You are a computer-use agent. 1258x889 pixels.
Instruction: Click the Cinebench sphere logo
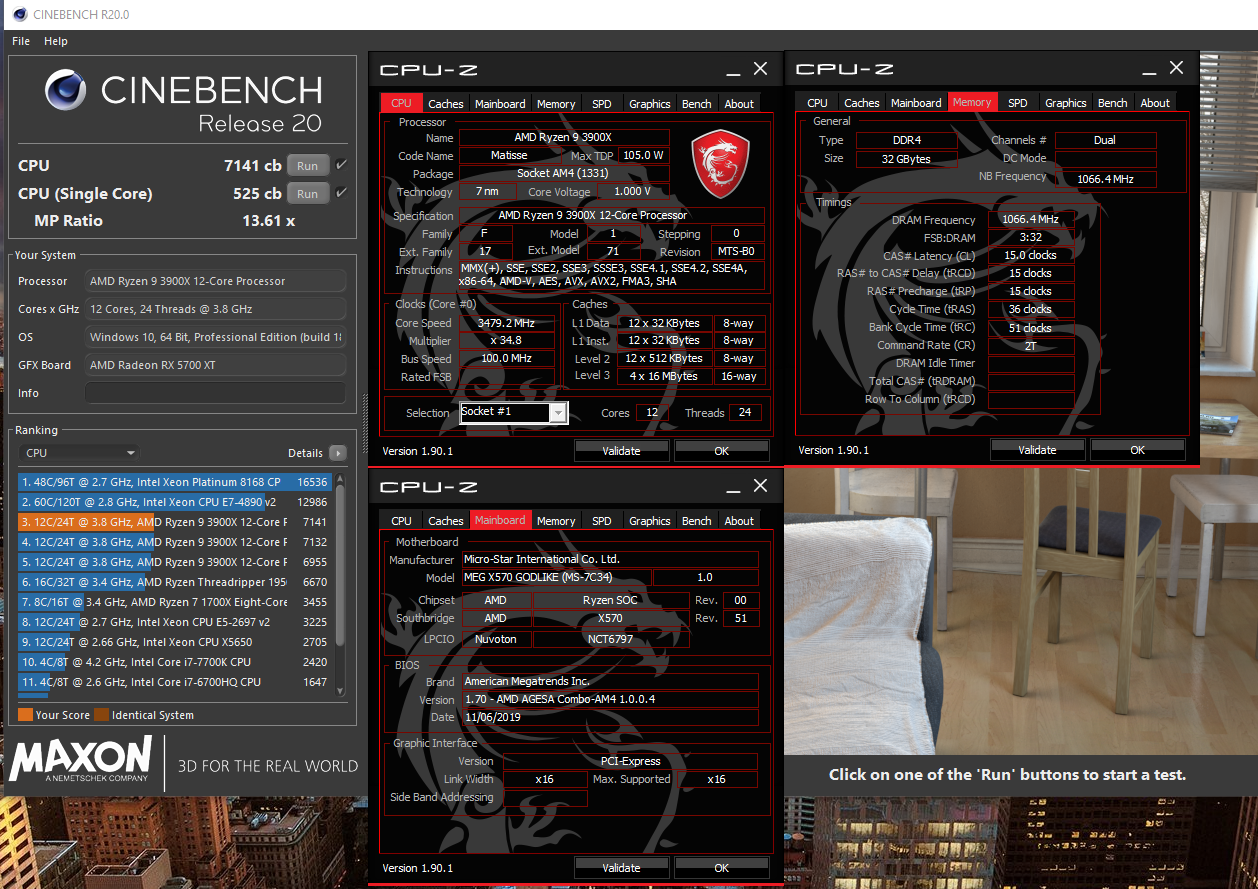68,91
